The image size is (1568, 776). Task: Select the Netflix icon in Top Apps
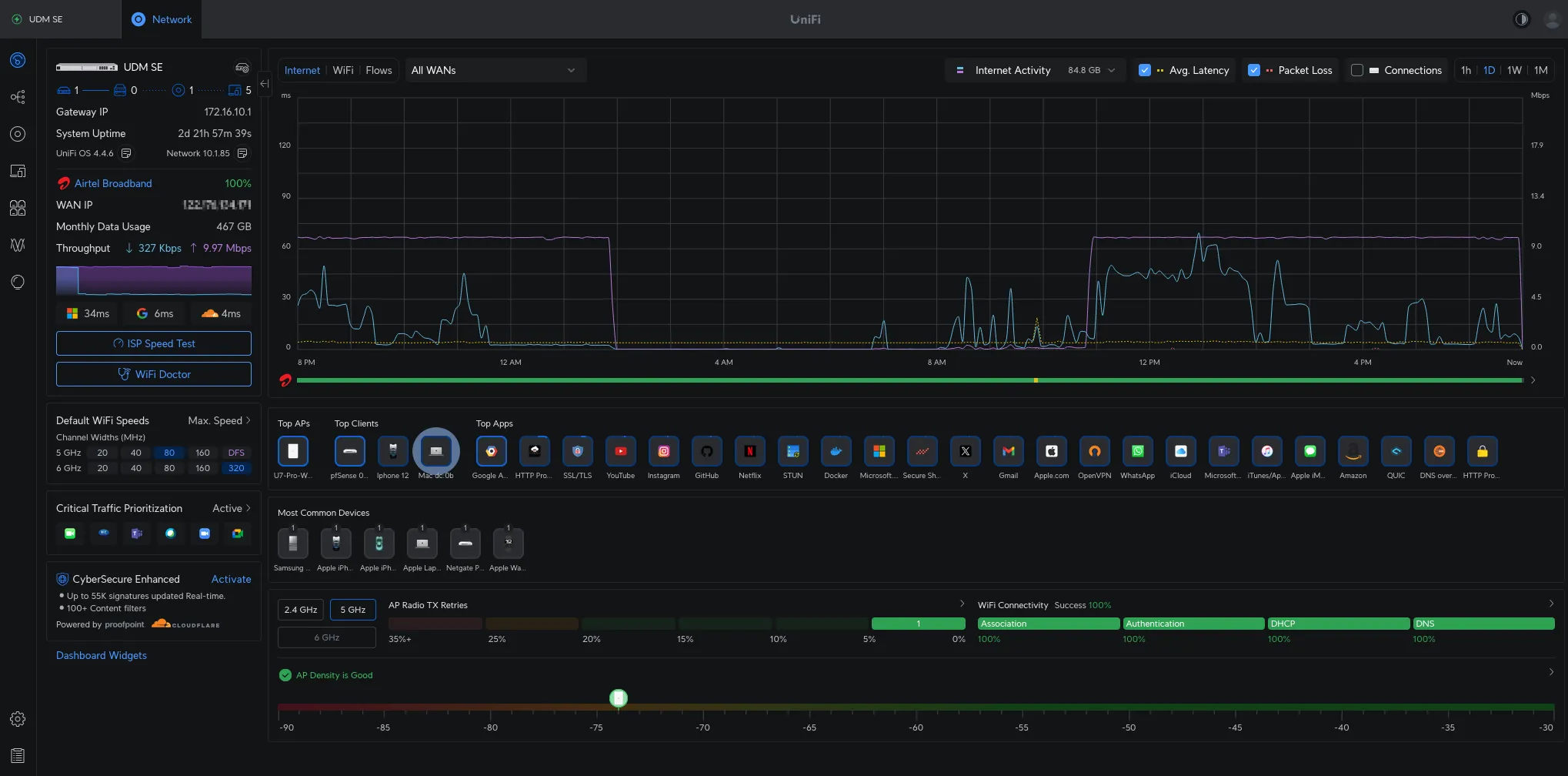point(749,452)
